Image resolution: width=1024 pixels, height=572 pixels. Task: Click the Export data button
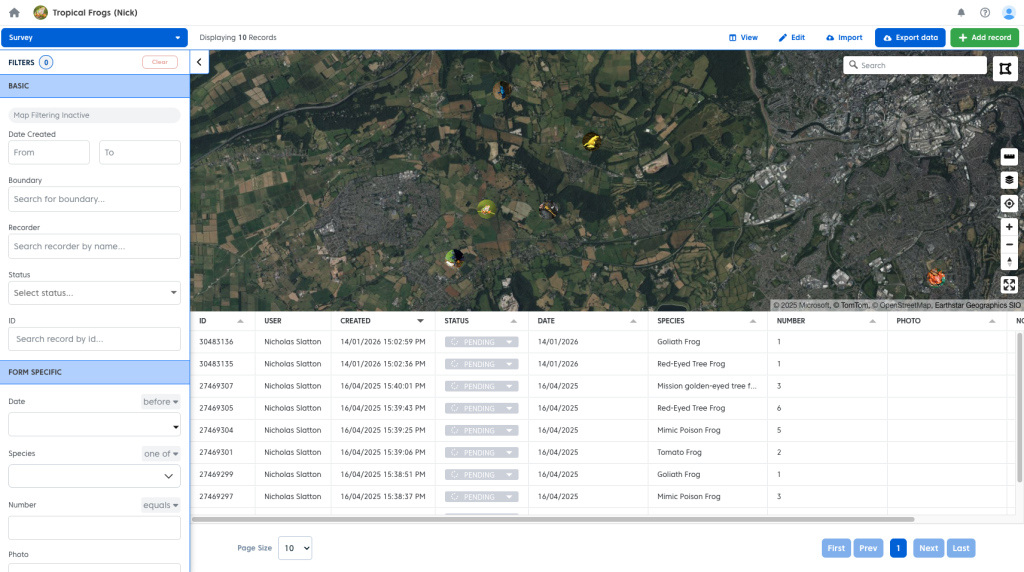[910, 38]
